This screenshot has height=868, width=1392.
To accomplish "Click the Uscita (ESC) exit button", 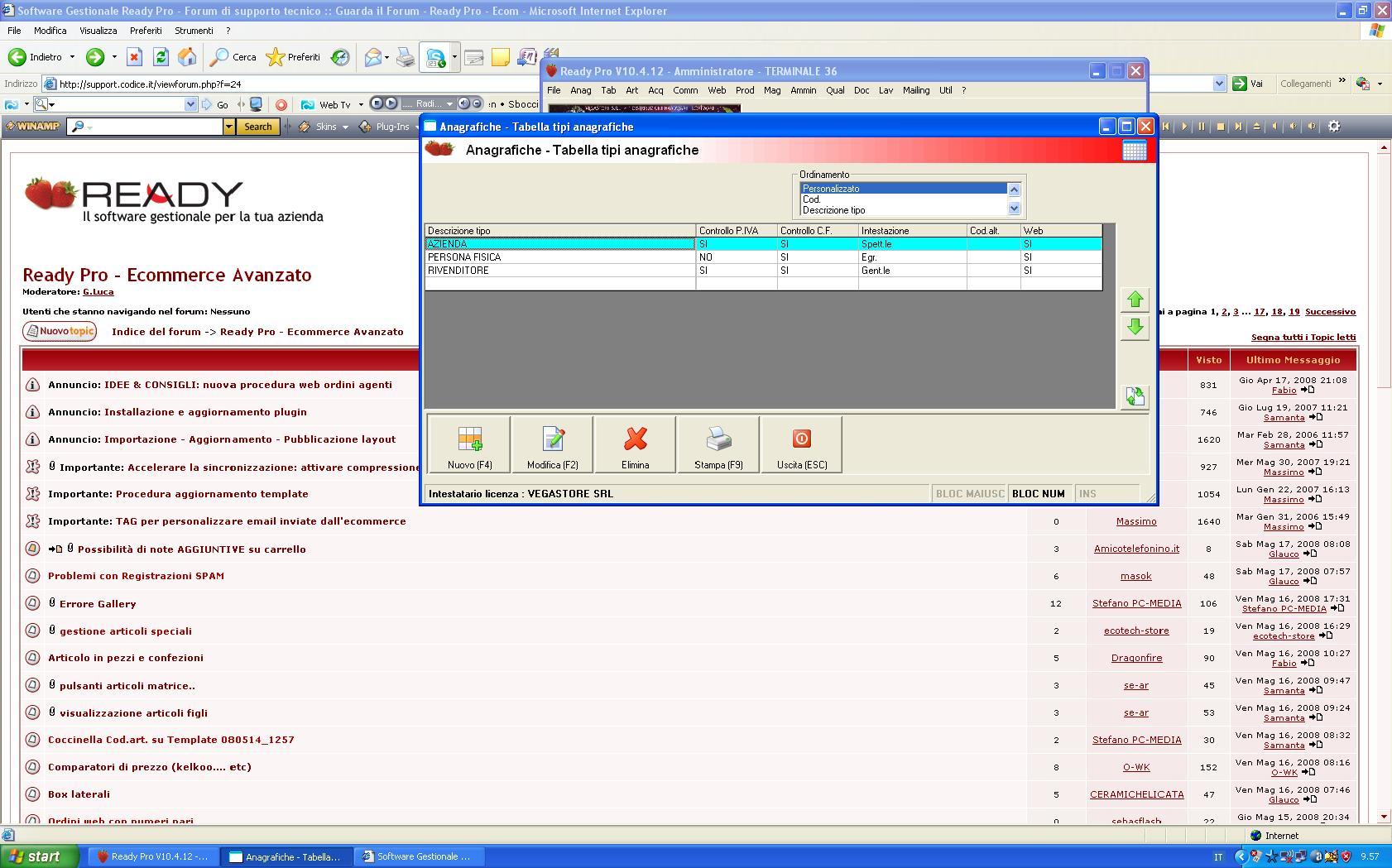I will (801, 444).
